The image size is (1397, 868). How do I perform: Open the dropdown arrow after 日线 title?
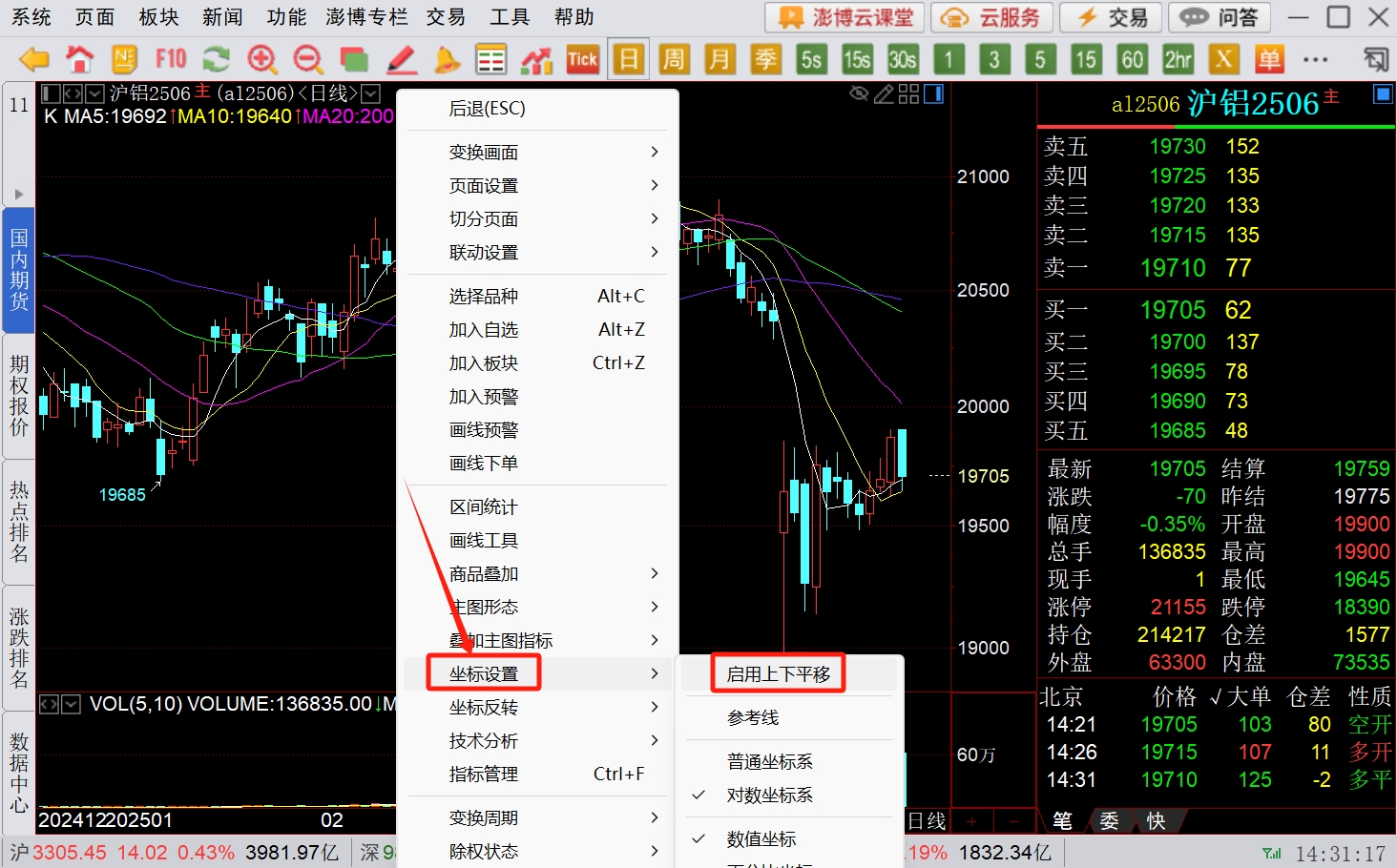371,93
